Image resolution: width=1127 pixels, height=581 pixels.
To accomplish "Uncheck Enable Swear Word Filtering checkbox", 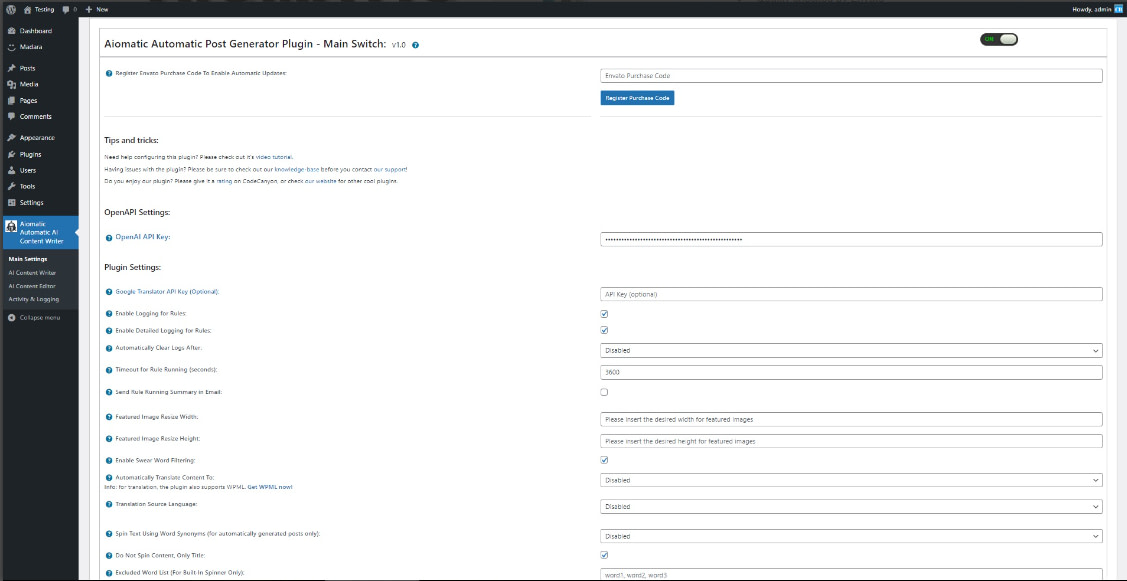I will [x=604, y=460].
